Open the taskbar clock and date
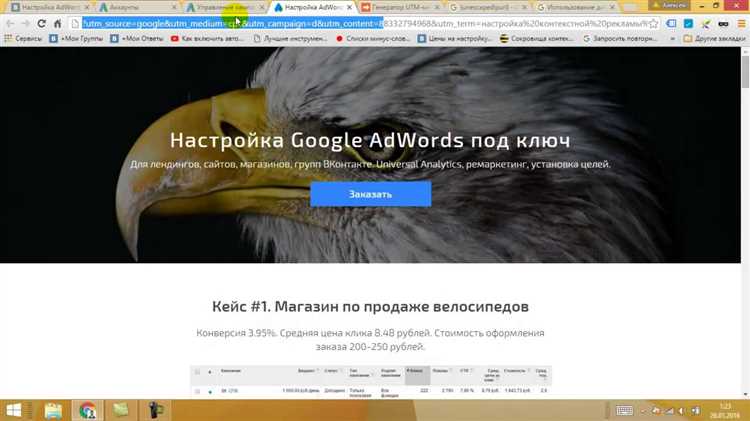750x421 pixels. tap(725, 411)
